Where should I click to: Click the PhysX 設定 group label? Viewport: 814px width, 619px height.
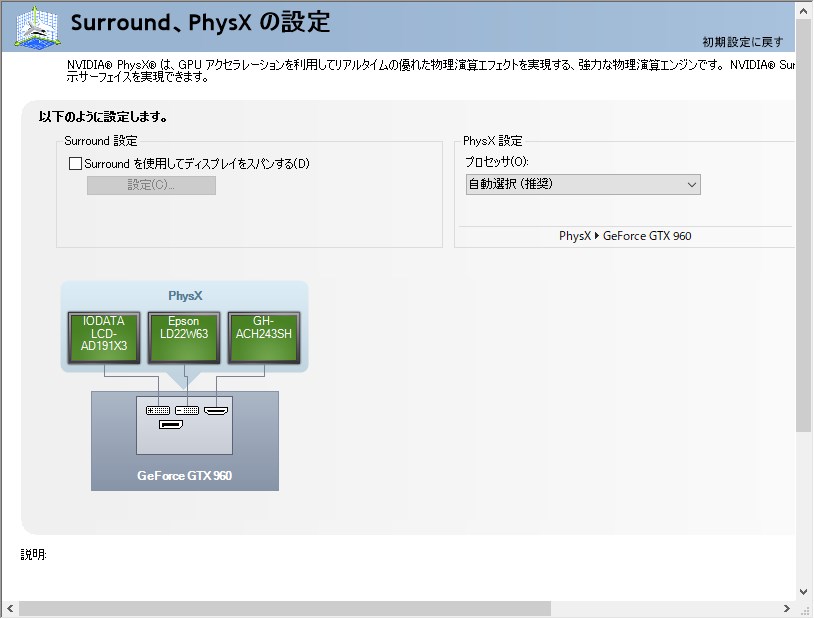coord(493,141)
